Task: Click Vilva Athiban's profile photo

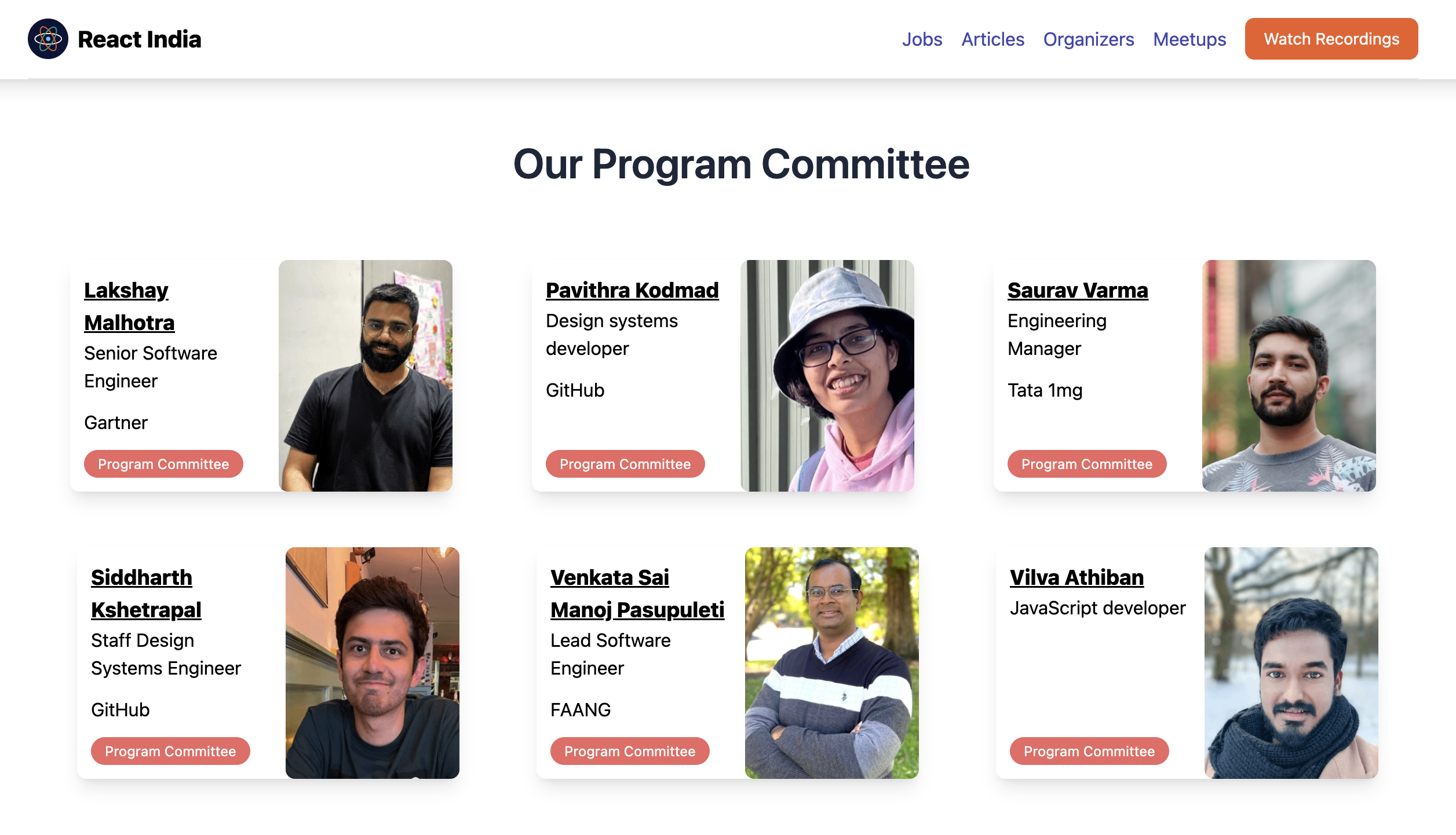Action: (x=1291, y=662)
